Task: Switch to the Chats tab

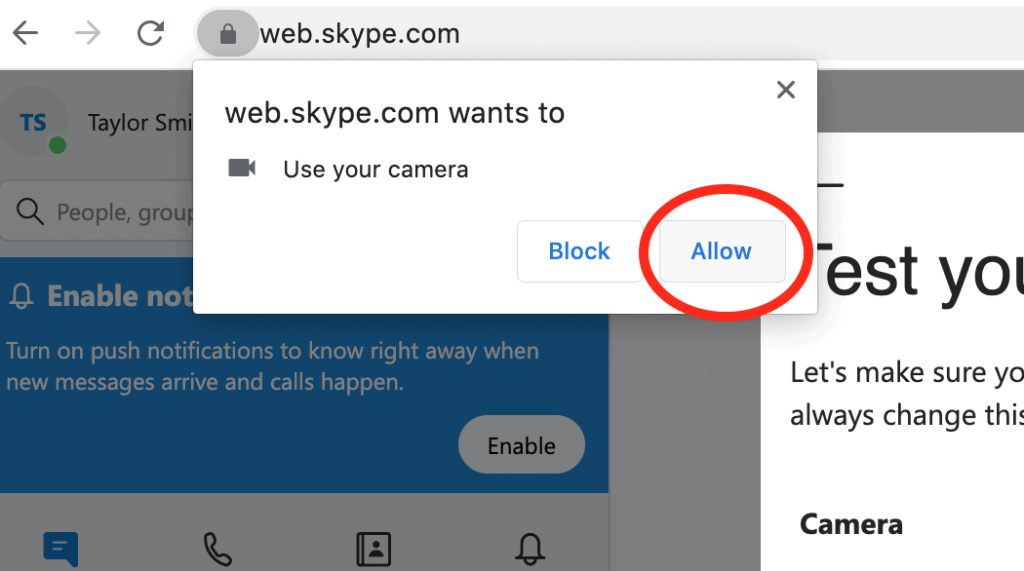Action: point(60,548)
